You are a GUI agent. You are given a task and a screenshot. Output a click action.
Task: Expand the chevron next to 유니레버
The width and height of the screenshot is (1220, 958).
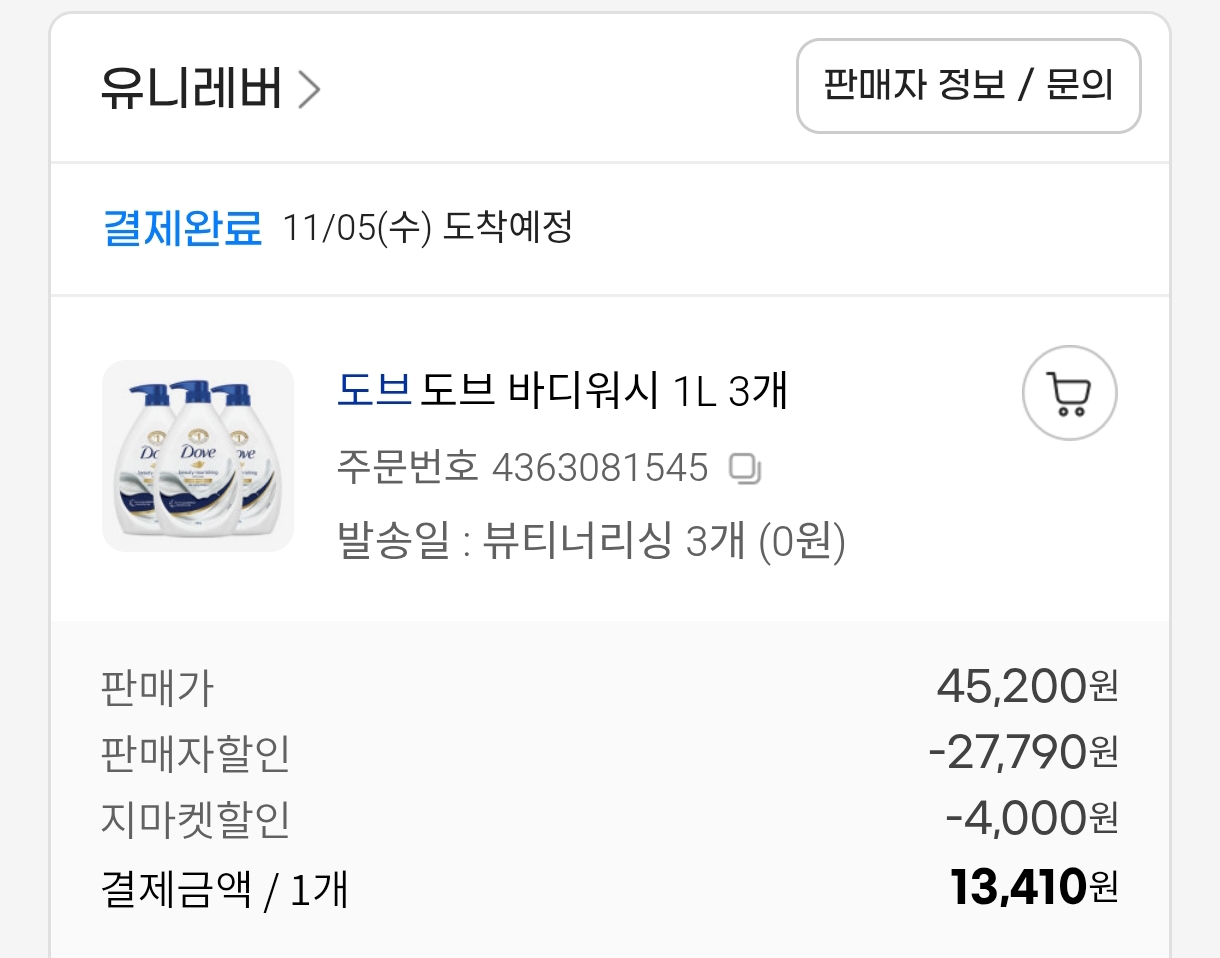pos(310,91)
